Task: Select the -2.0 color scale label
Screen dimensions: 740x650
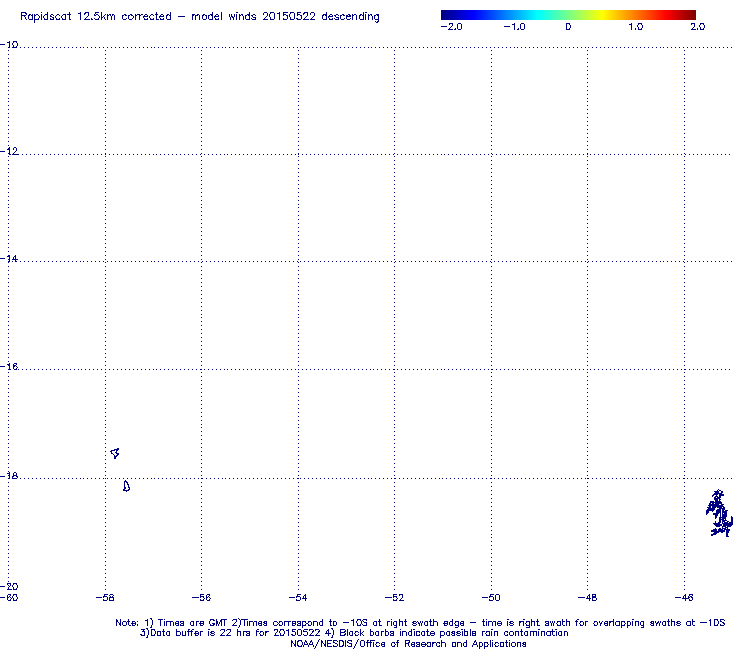Action: [x=452, y=27]
